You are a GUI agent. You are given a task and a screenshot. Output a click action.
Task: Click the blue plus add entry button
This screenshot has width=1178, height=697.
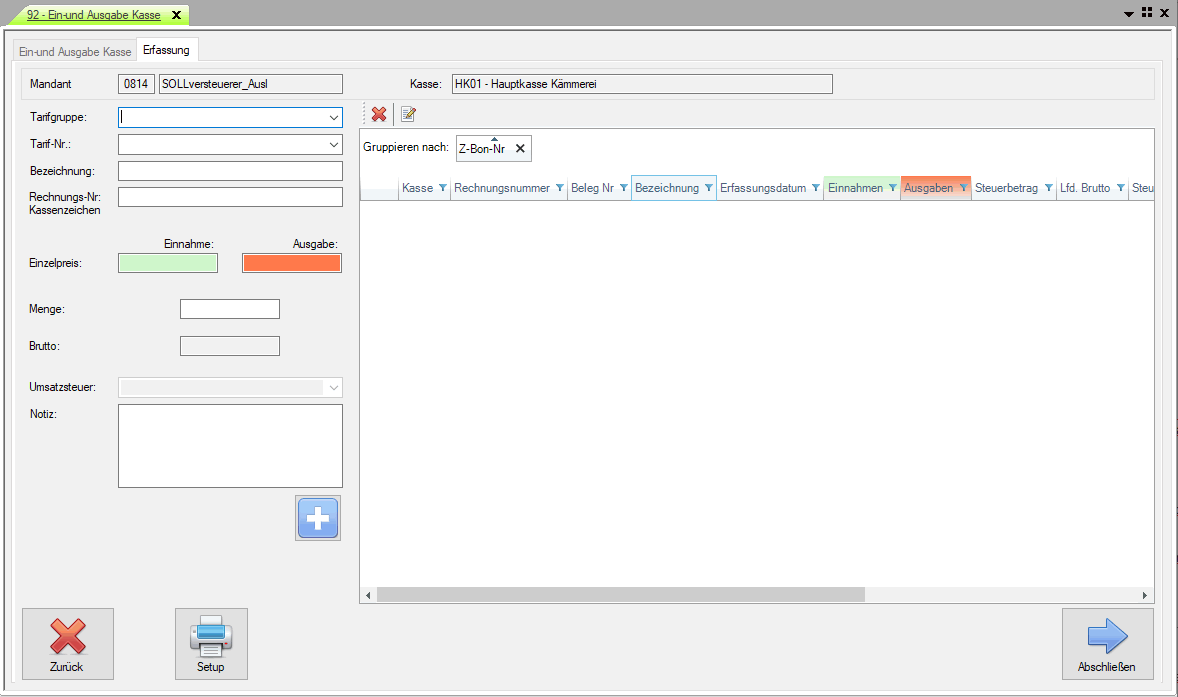(318, 518)
